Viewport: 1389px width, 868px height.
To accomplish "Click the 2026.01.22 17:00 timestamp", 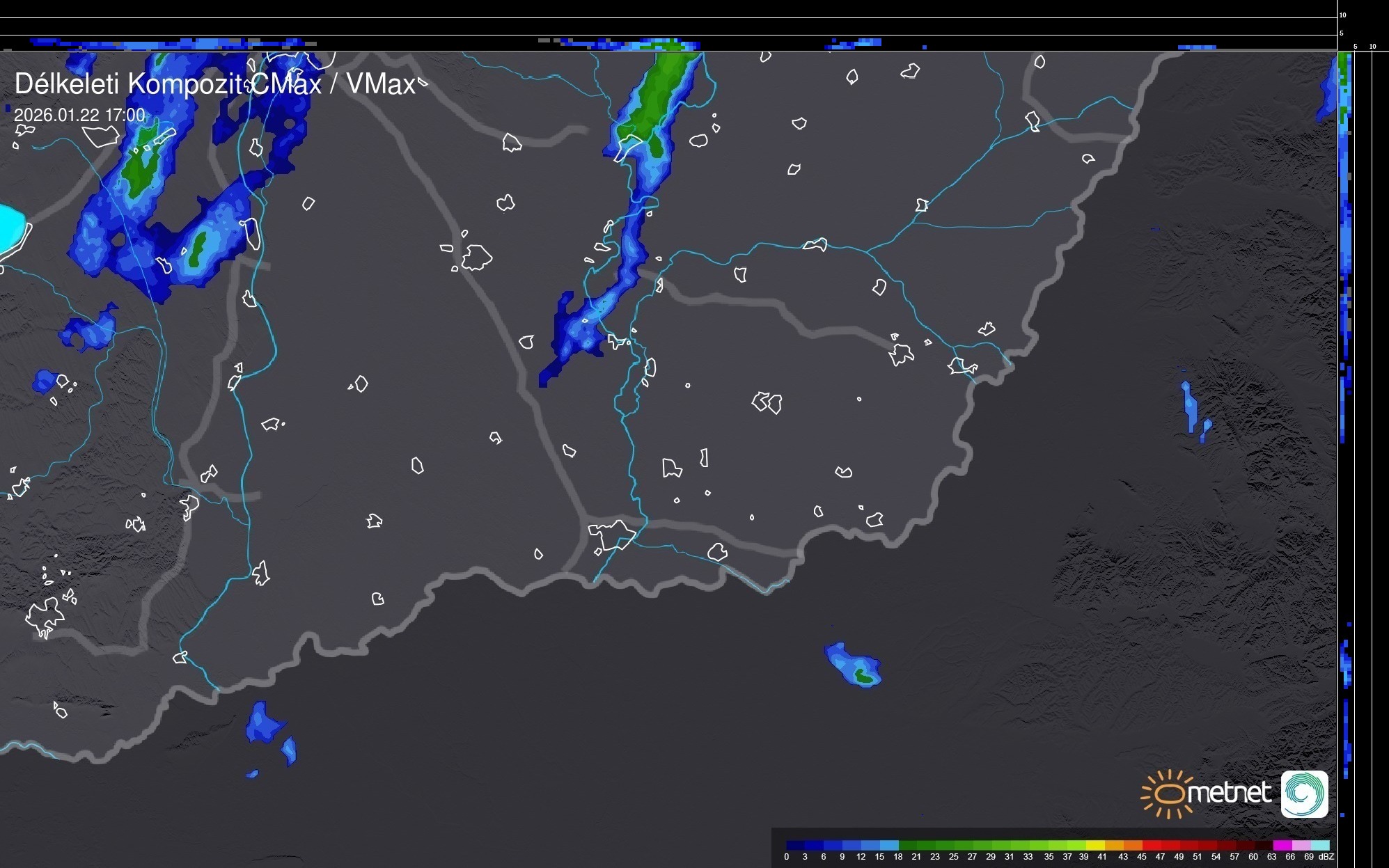I will [x=79, y=115].
